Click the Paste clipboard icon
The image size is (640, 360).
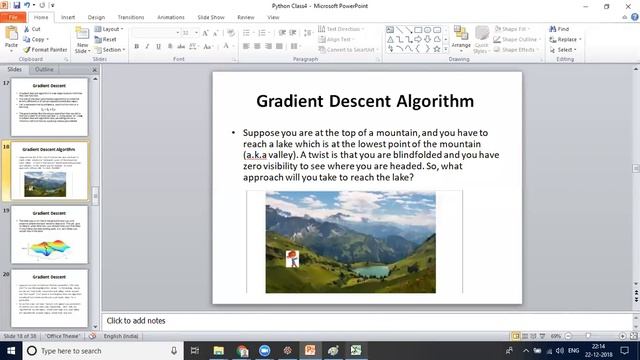click(11, 33)
